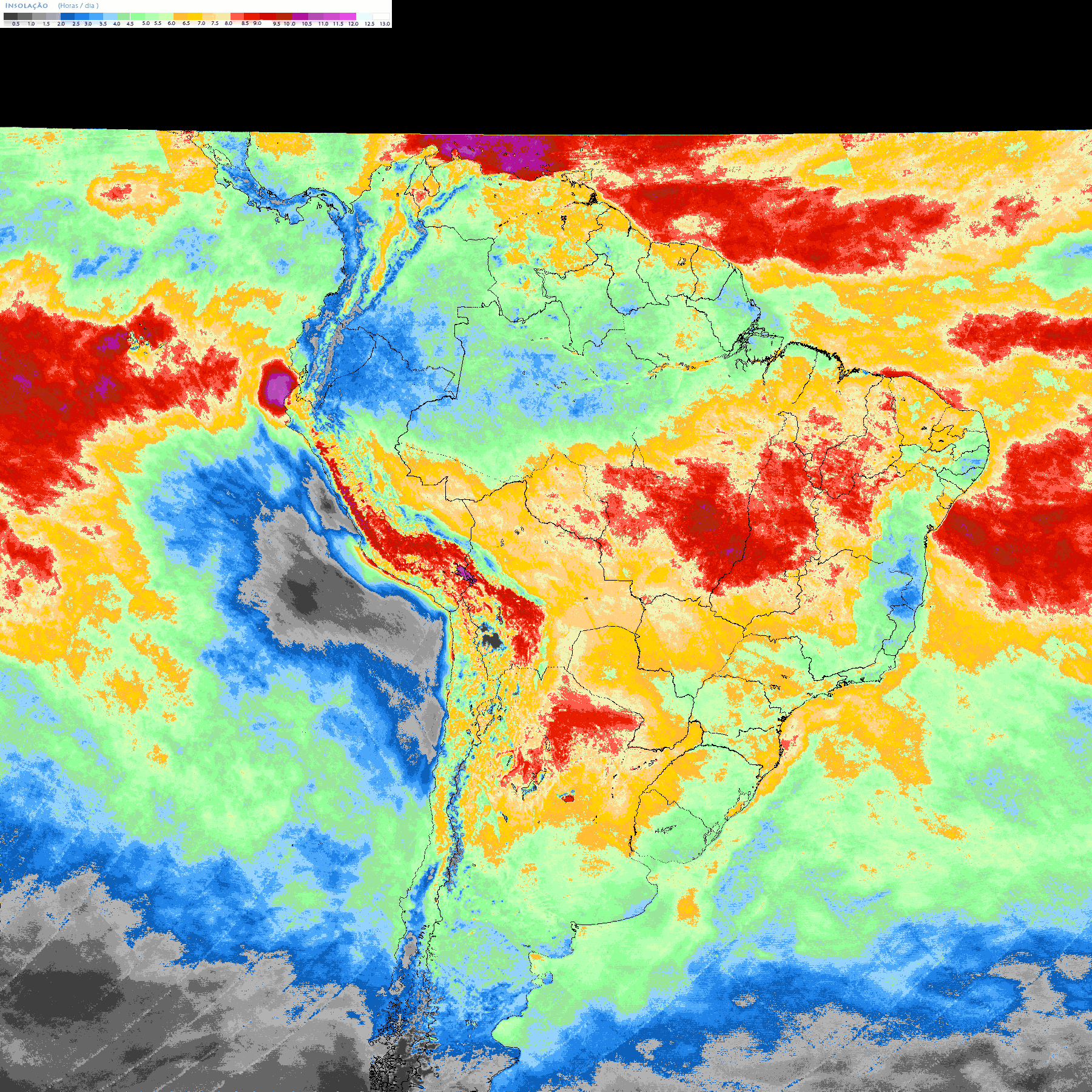Click the 1.0 legend value

(x=32, y=24)
